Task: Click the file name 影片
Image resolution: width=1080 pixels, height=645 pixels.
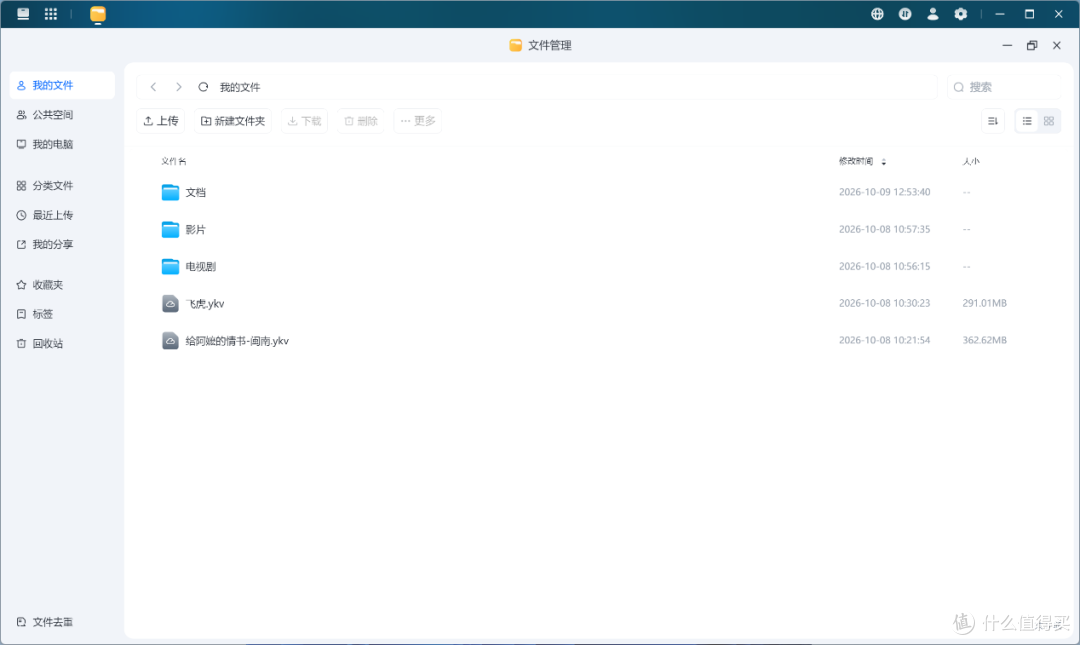Action: pyautogui.click(x=196, y=229)
